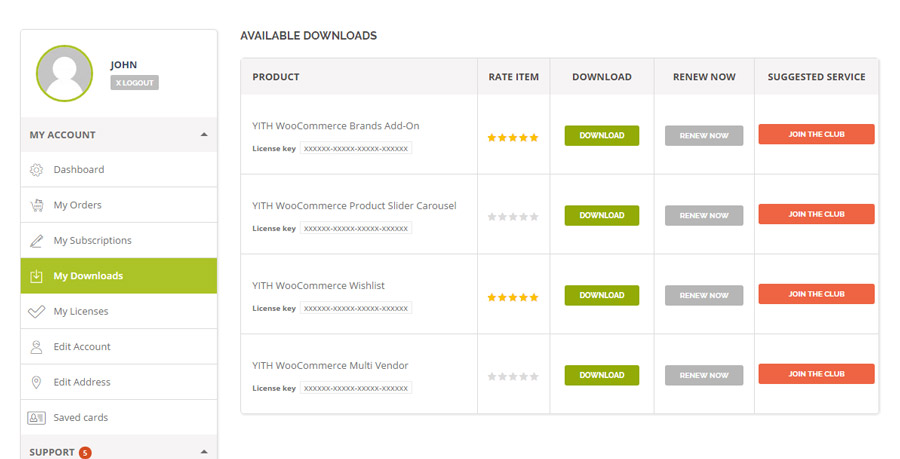Go to My Subscriptions
The image size is (900, 459).
119,241
